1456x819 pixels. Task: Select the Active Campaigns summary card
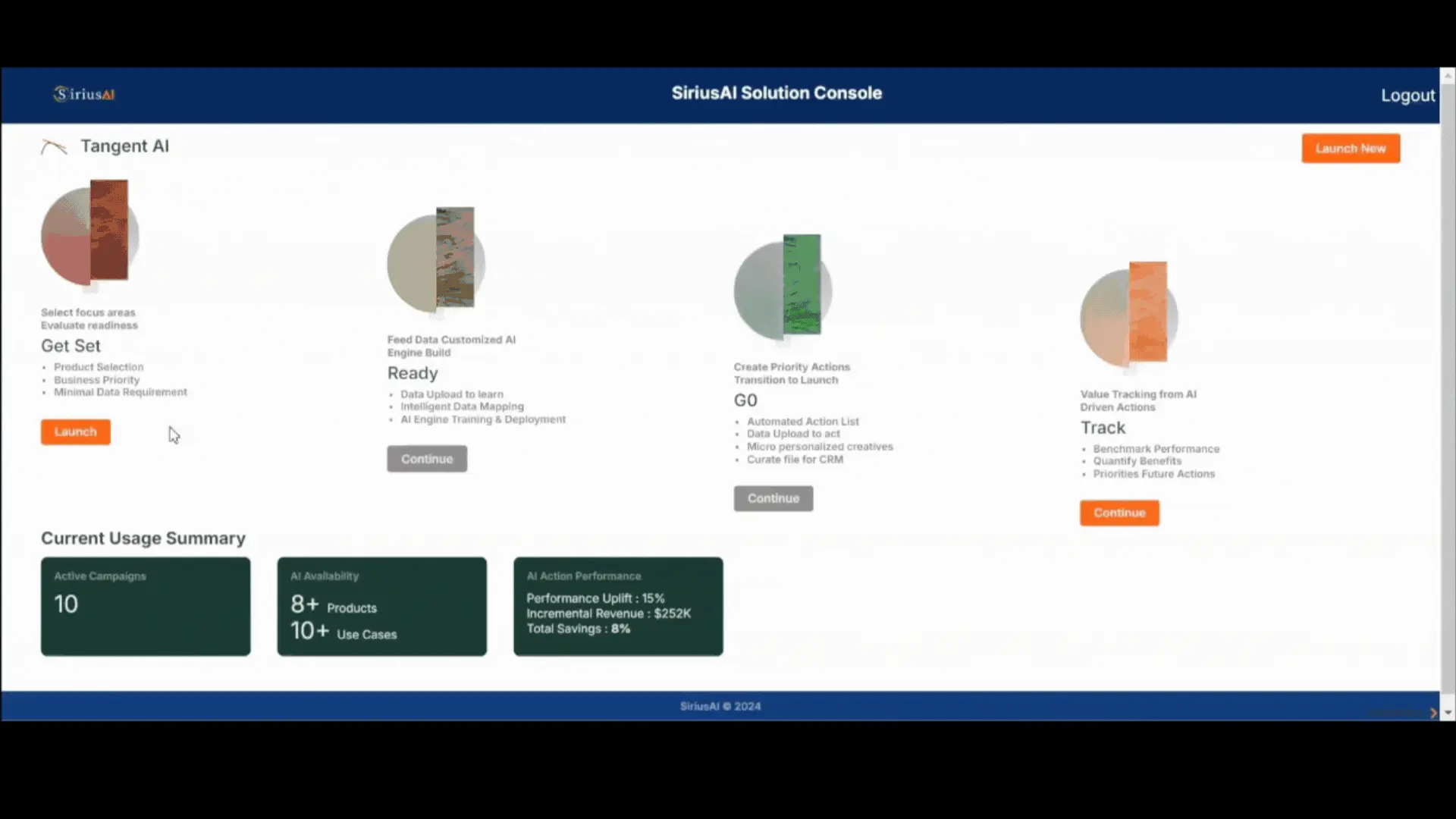pyautogui.click(x=146, y=607)
